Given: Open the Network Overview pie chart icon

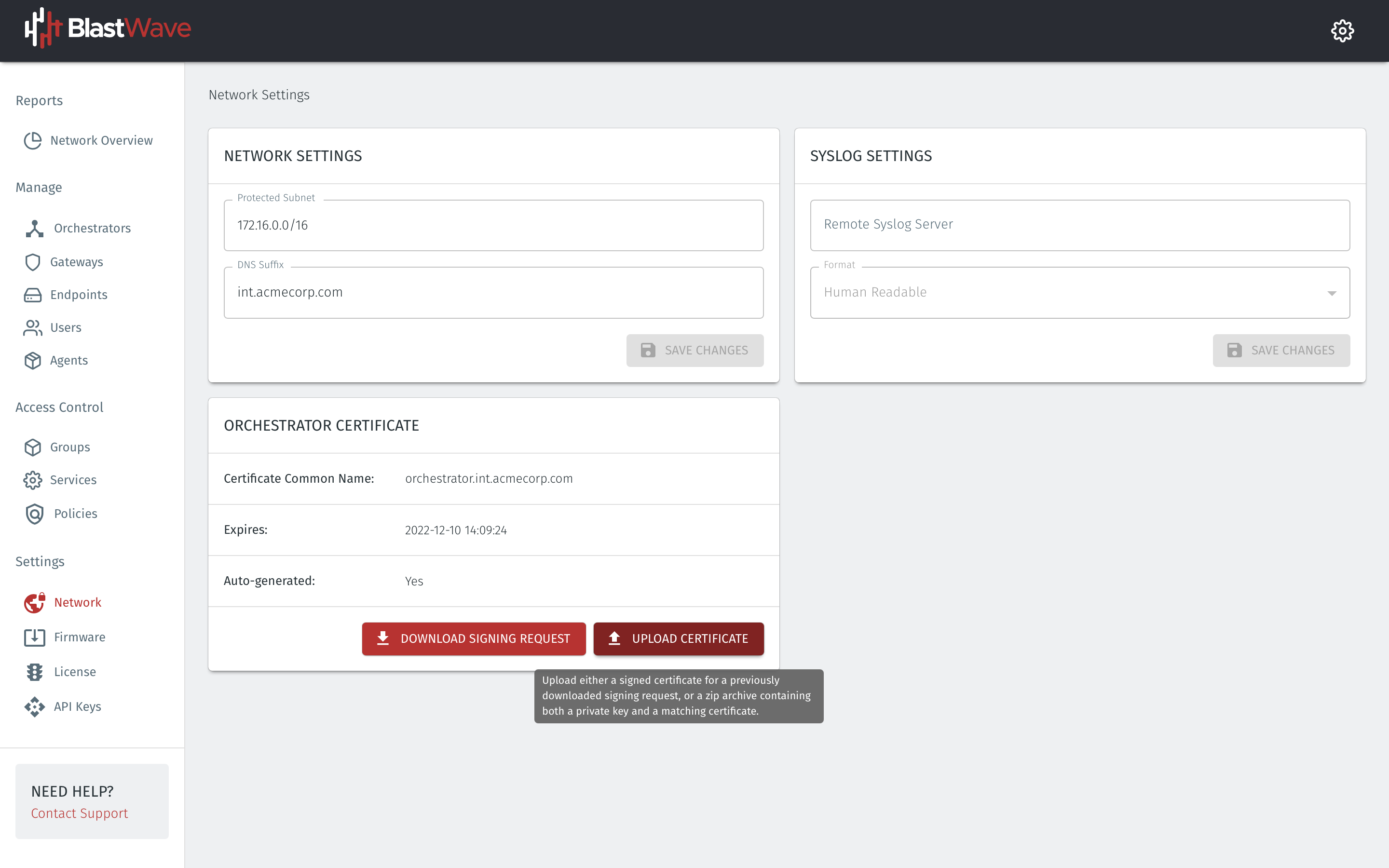Looking at the screenshot, I should point(34,140).
